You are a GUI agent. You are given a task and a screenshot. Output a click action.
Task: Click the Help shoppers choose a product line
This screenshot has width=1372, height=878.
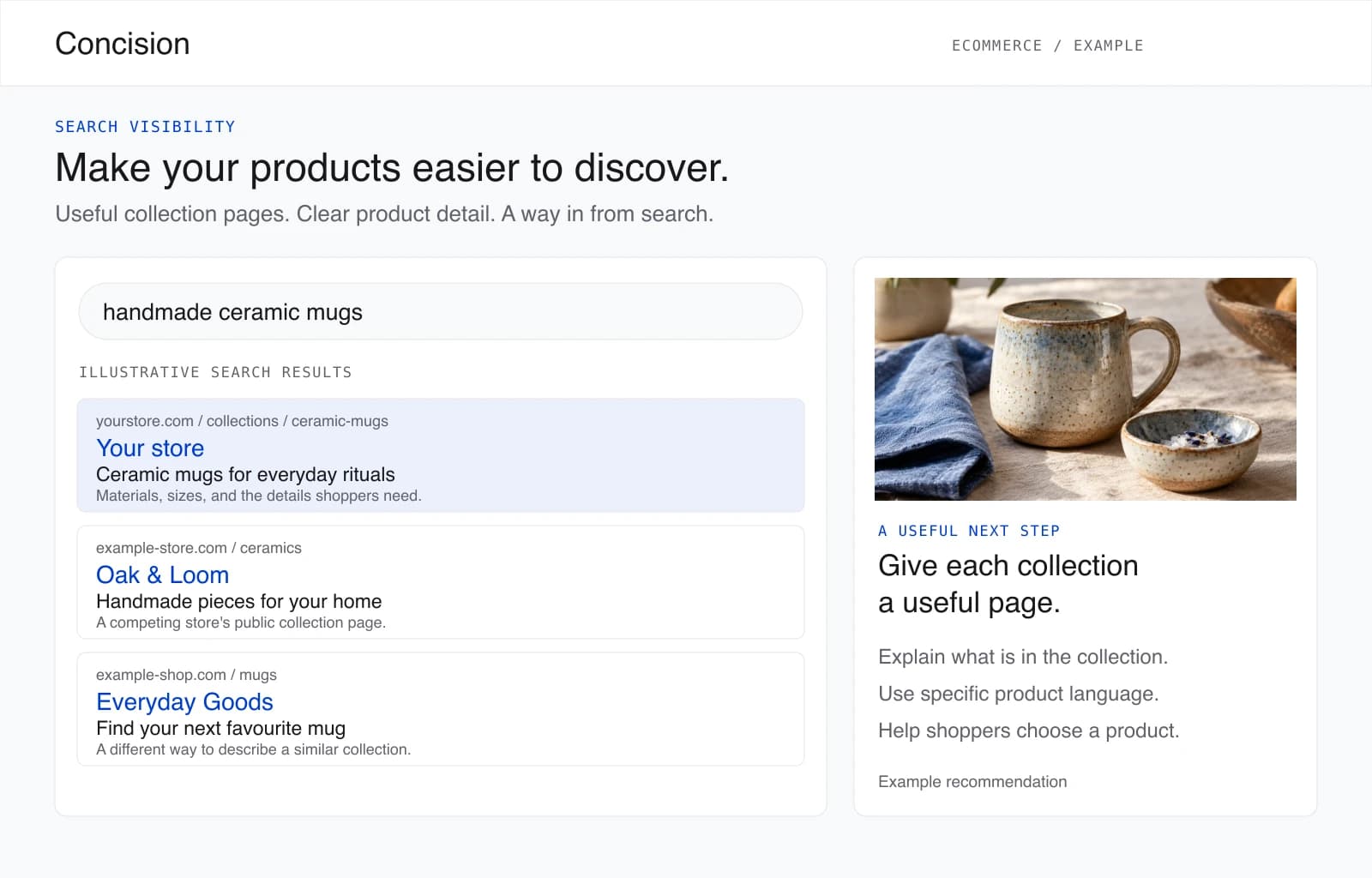pyautogui.click(x=1029, y=731)
